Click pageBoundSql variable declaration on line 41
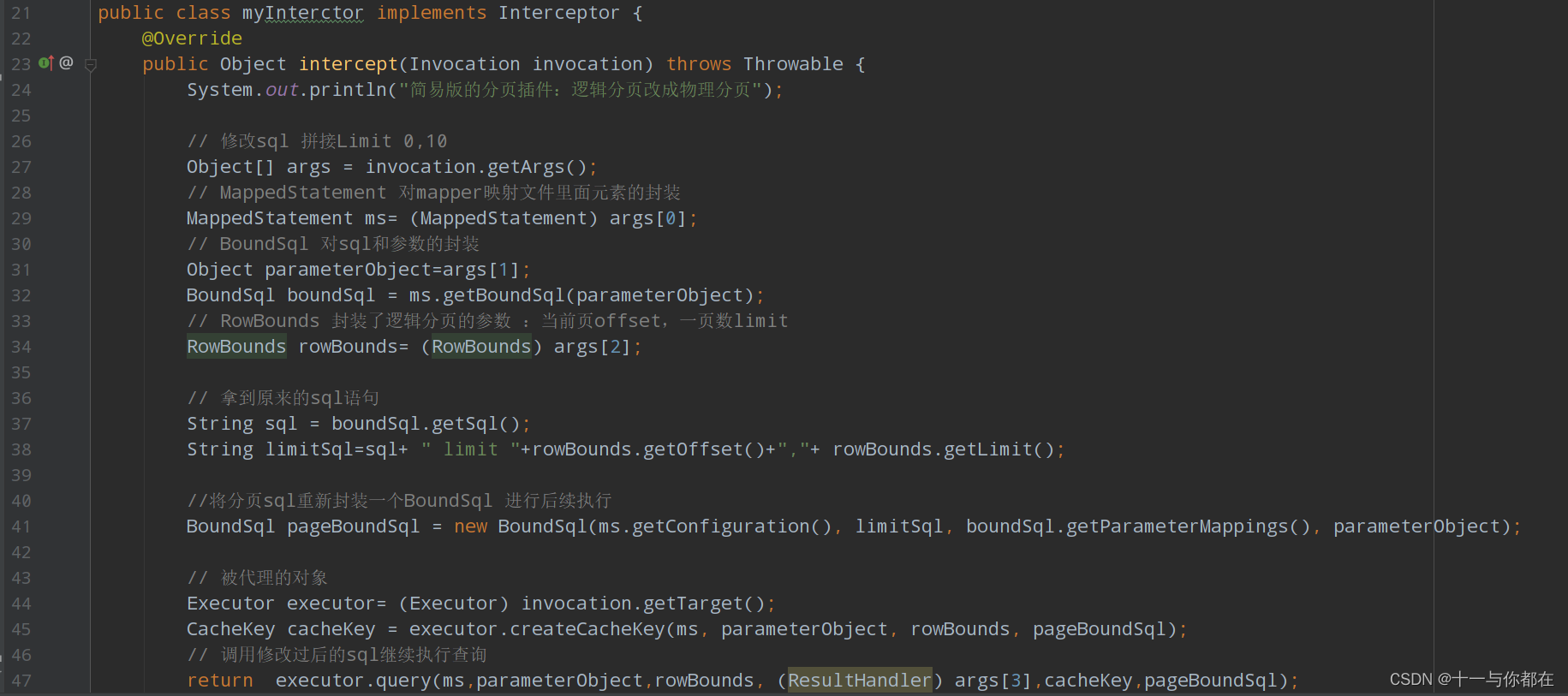The width and height of the screenshot is (1568, 696). (353, 526)
